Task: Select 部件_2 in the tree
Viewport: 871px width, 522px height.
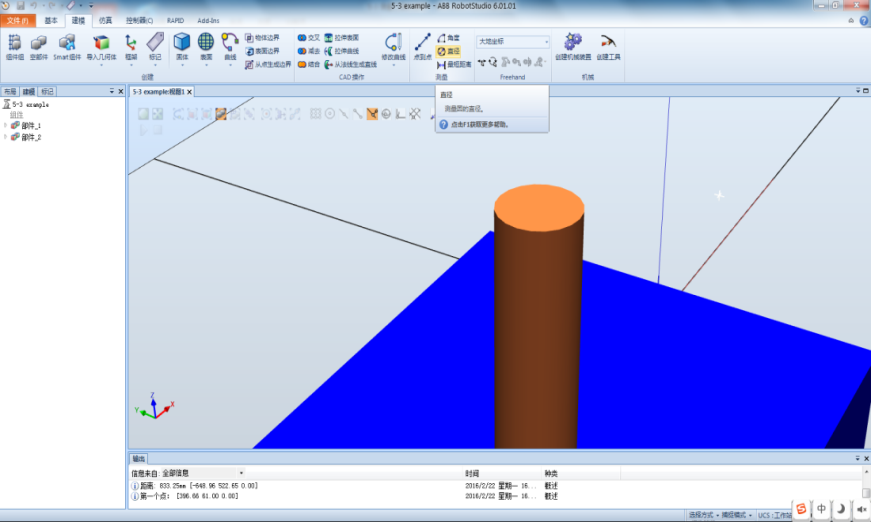Action: tap(26, 137)
